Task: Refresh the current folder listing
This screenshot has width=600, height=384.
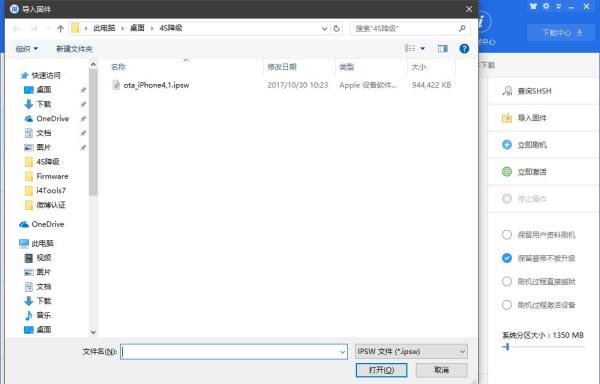Action: click(x=336, y=28)
